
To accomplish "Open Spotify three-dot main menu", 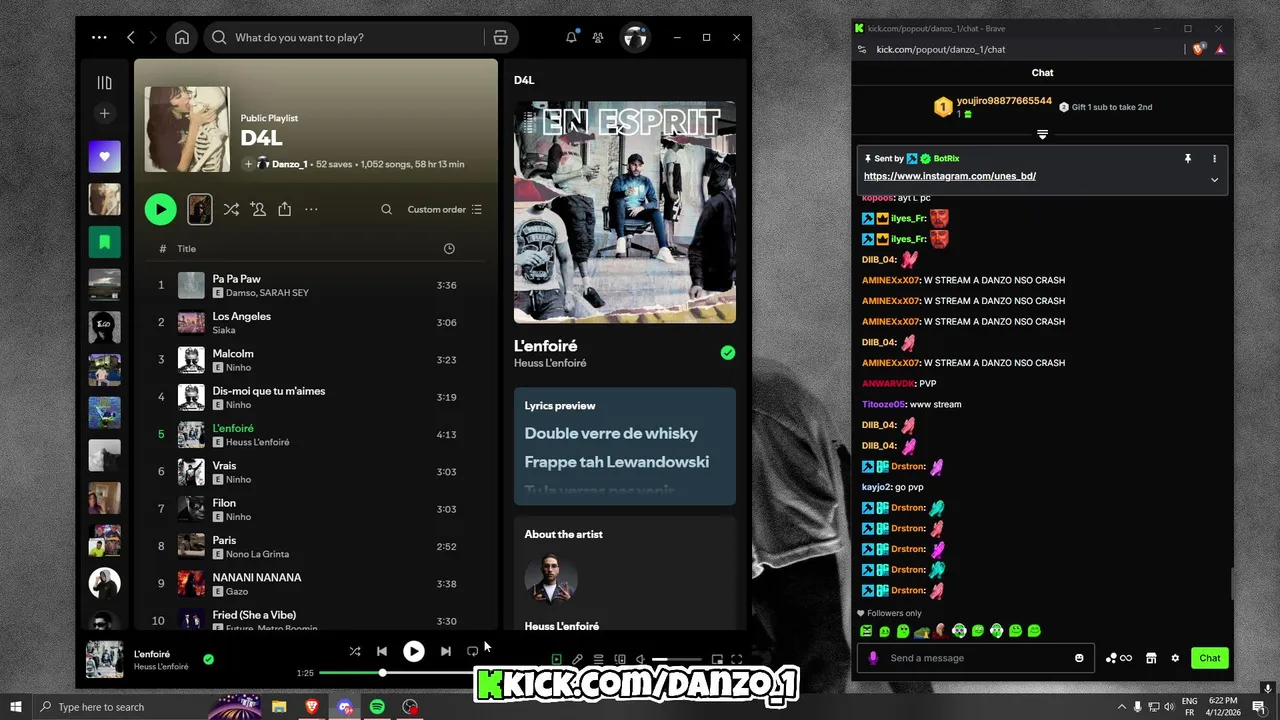I will tap(99, 37).
